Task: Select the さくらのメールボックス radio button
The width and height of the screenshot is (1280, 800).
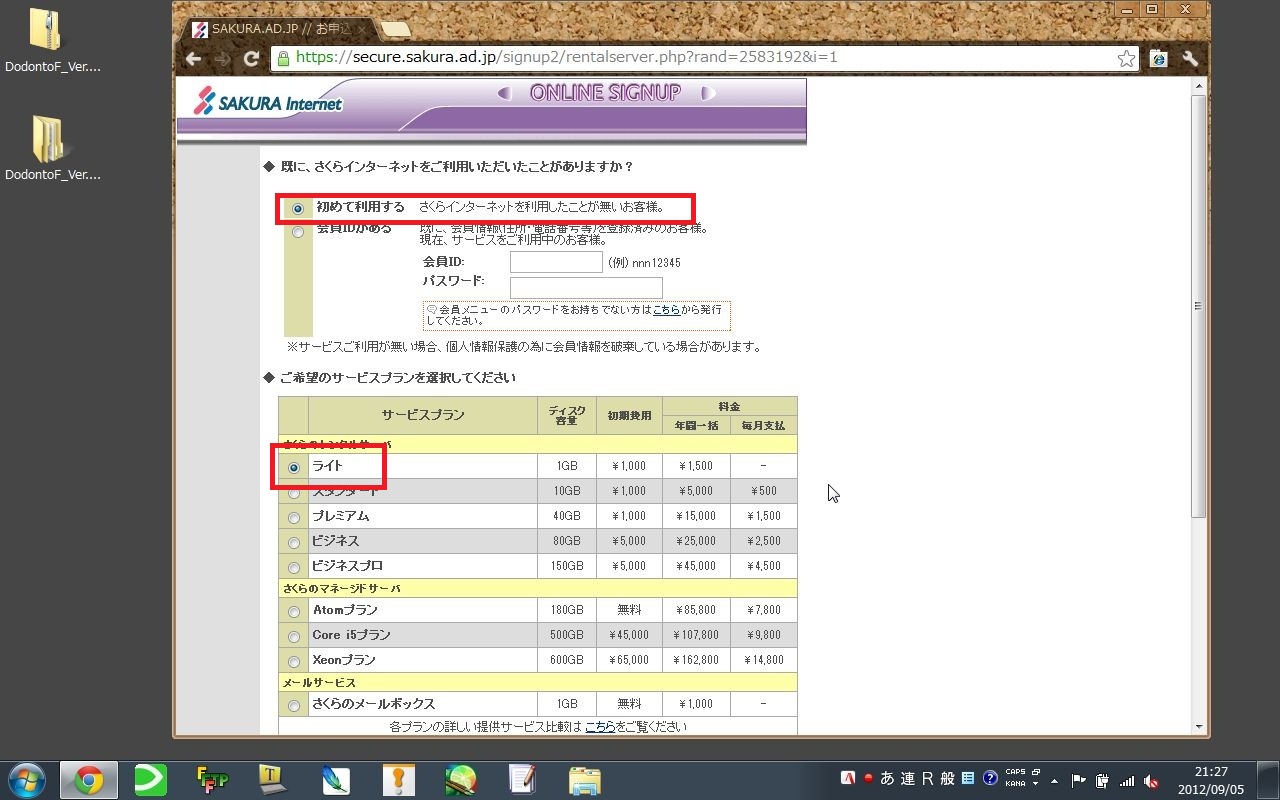Action: [293, 706]
